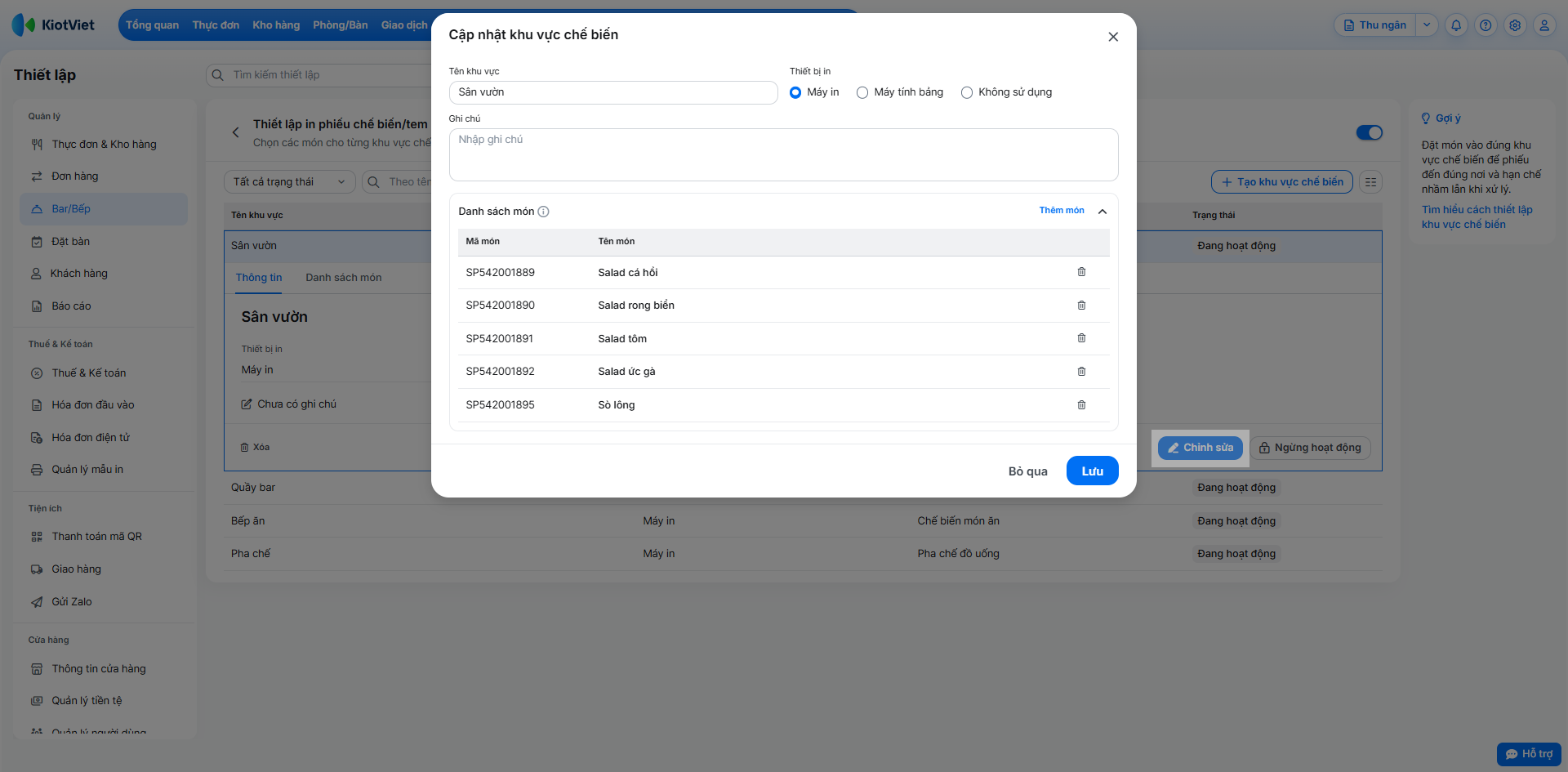Open Gửi Zalo in the sidebar
The width and height of the screenshot is (1568, 772).
[x=104, y=602]
